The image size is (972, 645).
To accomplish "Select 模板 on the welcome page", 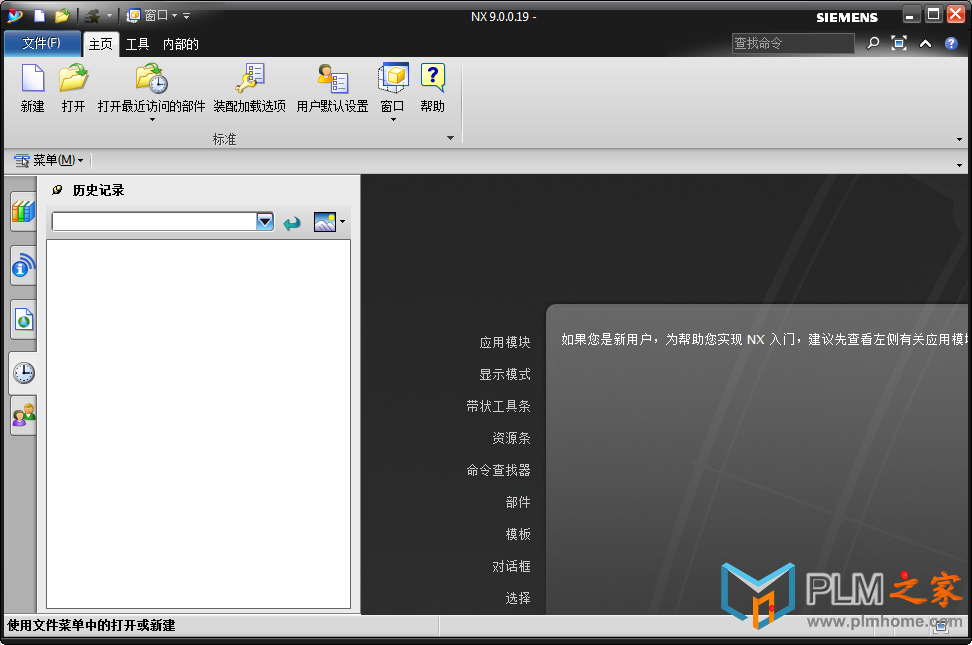I will (518, 534).
